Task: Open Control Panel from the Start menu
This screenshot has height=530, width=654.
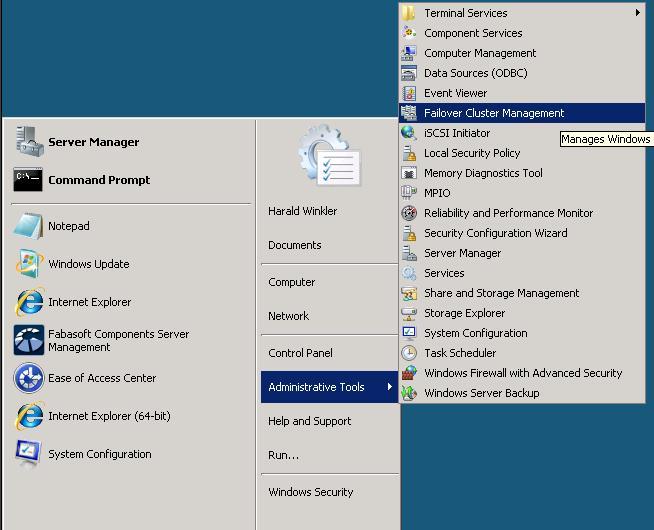Action: [x=300, y=353]
